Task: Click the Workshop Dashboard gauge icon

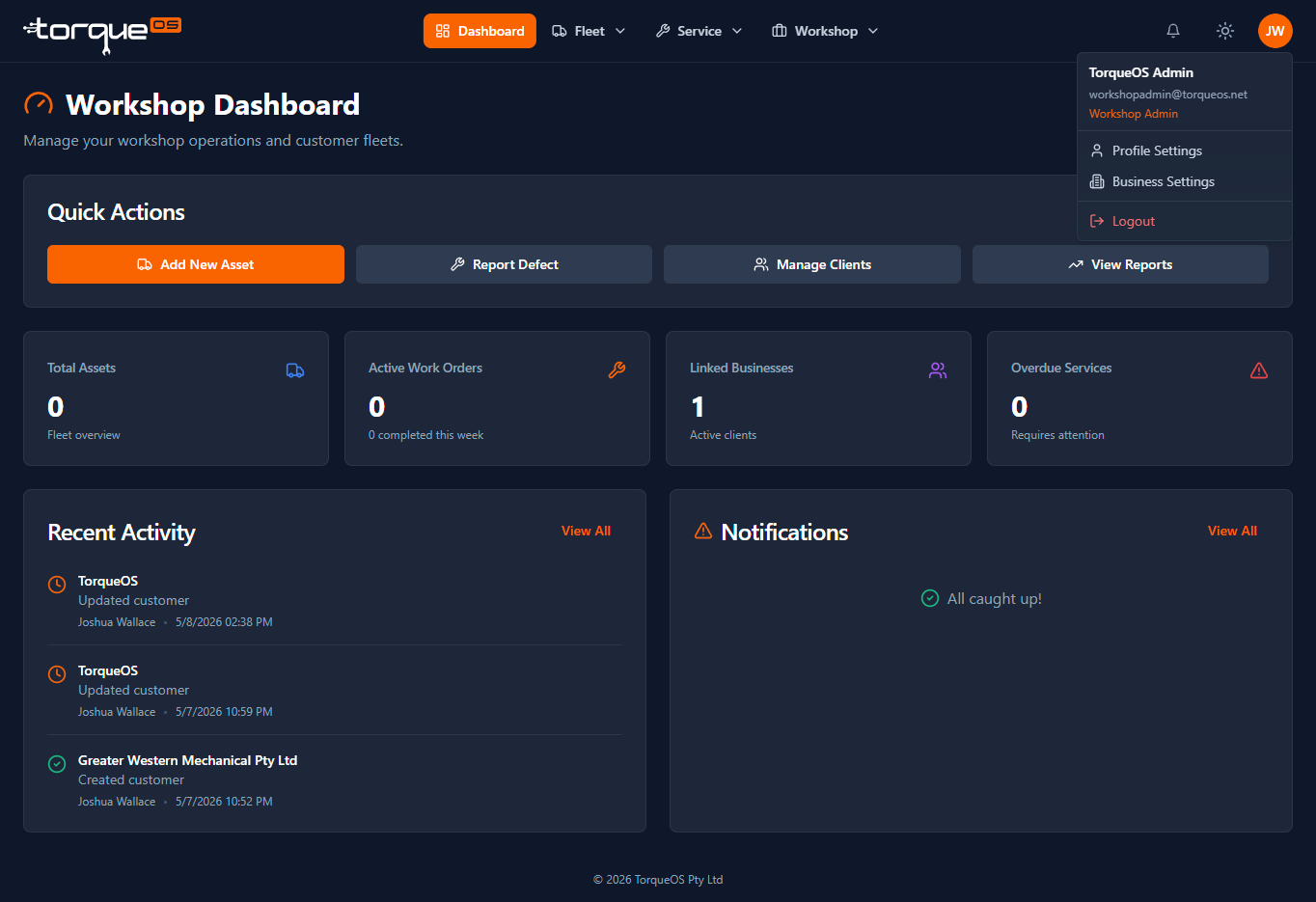Action: [39, 104]
